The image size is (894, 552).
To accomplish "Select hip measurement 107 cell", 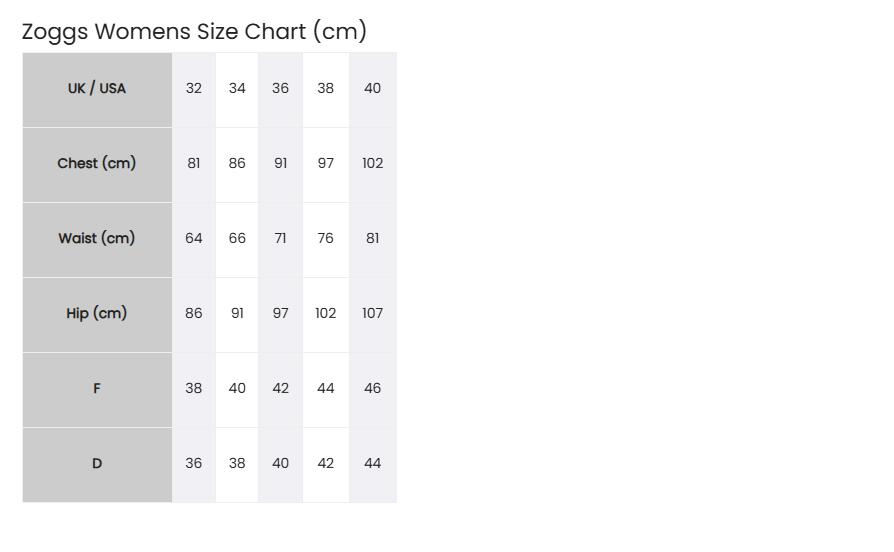I will point(373,315).
